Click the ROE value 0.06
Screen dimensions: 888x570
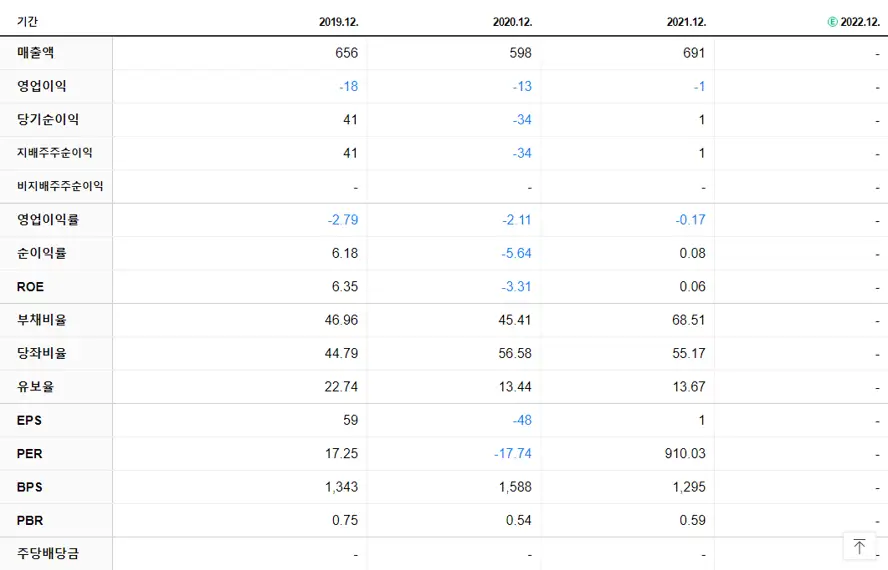693,287
